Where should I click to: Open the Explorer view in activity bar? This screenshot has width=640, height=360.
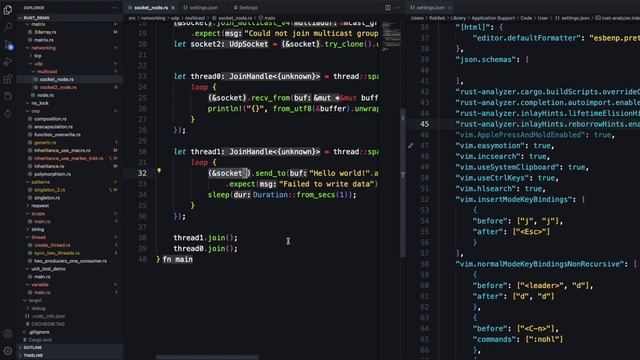[x=8, y=9]
